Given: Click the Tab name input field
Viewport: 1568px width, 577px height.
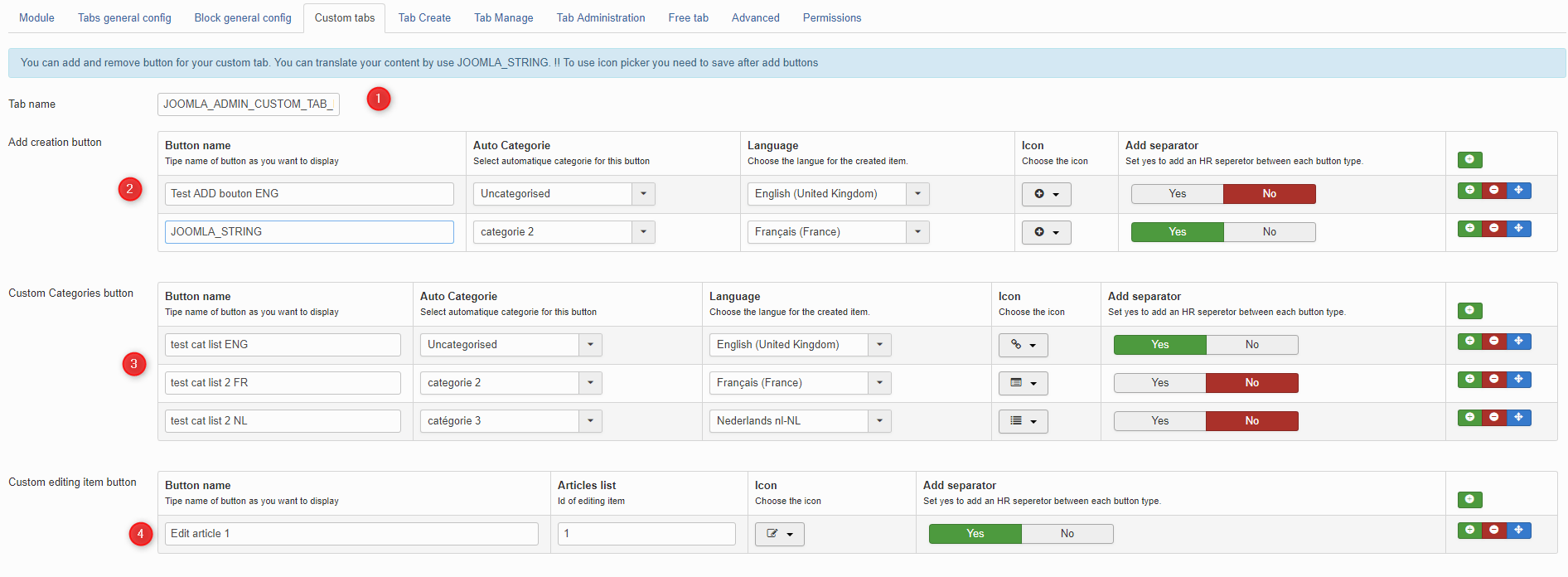Looking at the screenshot, I should pos(248,104).
